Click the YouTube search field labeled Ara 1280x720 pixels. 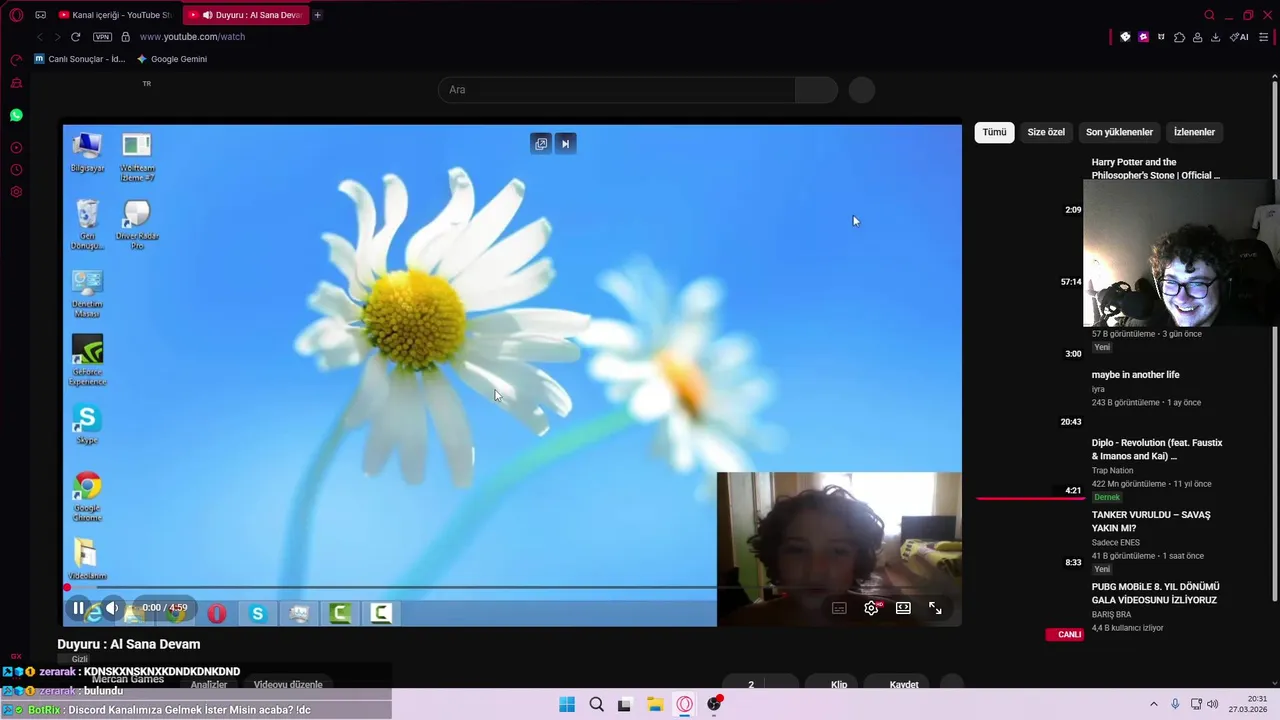(616, 90)
